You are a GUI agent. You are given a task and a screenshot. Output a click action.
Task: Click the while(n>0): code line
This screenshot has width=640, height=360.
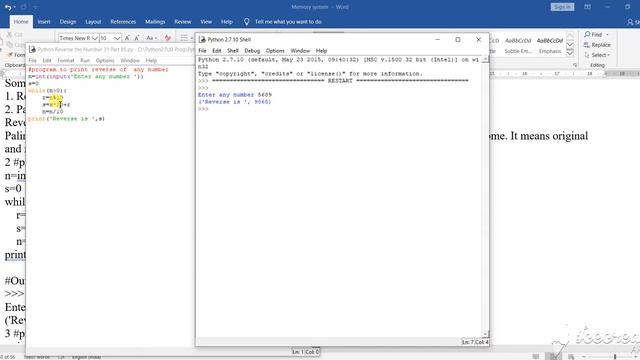(x=47, y=91)
